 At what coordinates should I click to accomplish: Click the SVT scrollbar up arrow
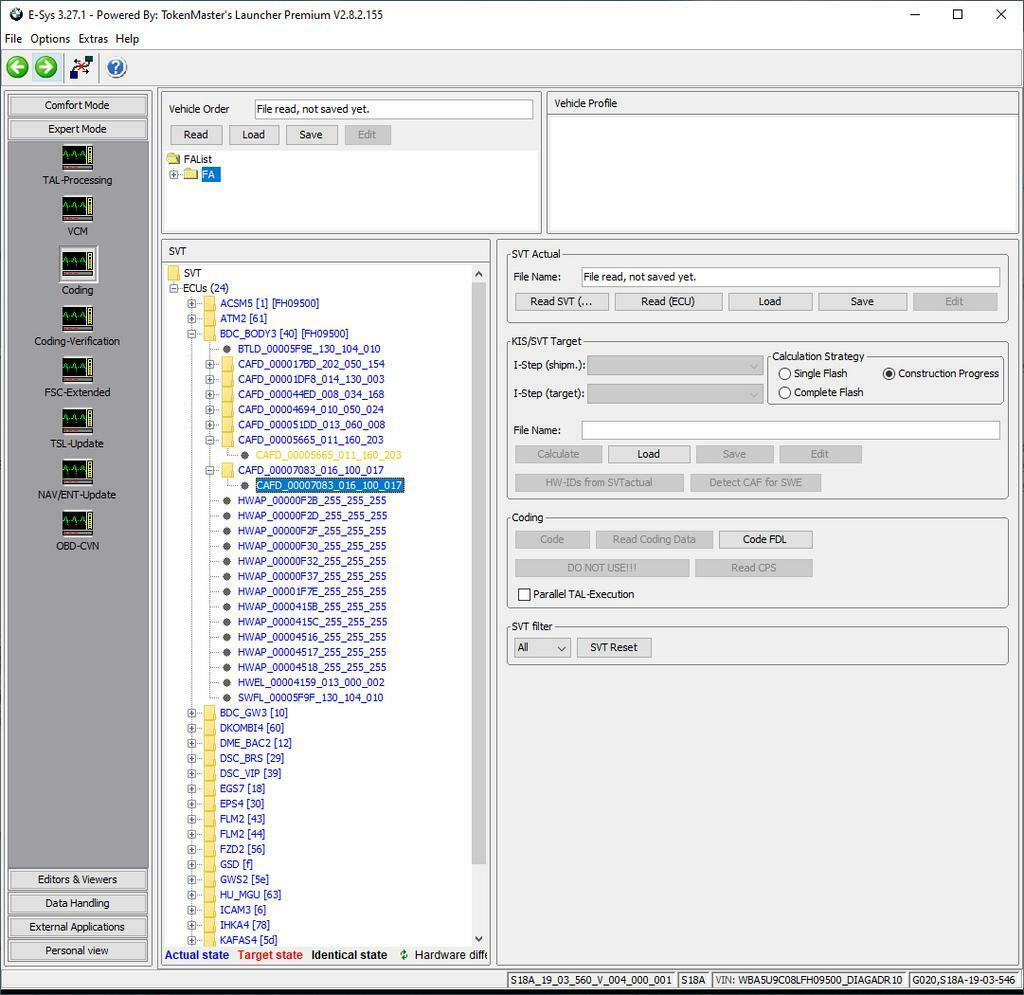click(x=479, y=274)
